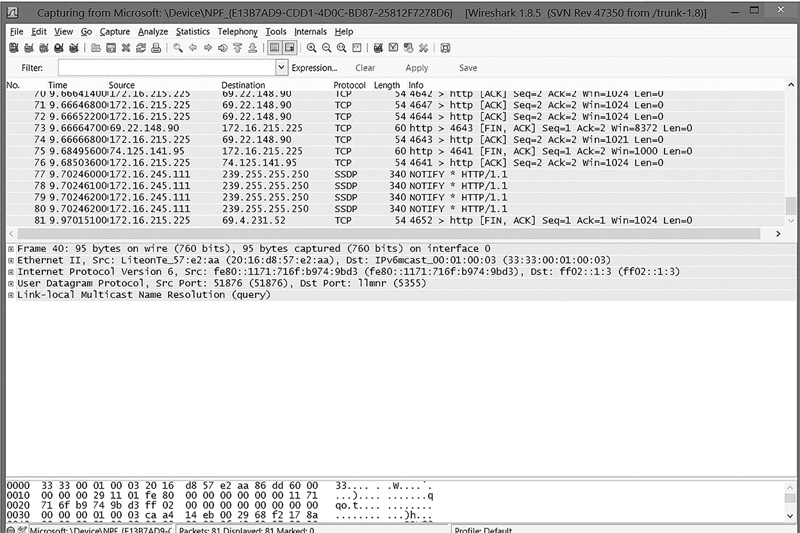Sort by the Destination column header
Image resolution: width=800 pixels, height=533 pixels.
tap(243, 85)
